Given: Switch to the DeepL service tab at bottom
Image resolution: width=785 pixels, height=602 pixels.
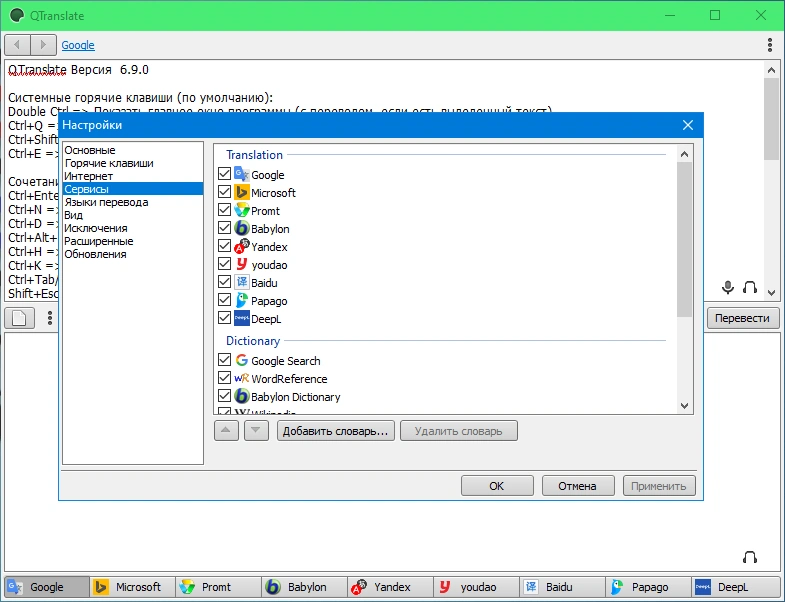Looking at the screenshot, I should point(734,586).
